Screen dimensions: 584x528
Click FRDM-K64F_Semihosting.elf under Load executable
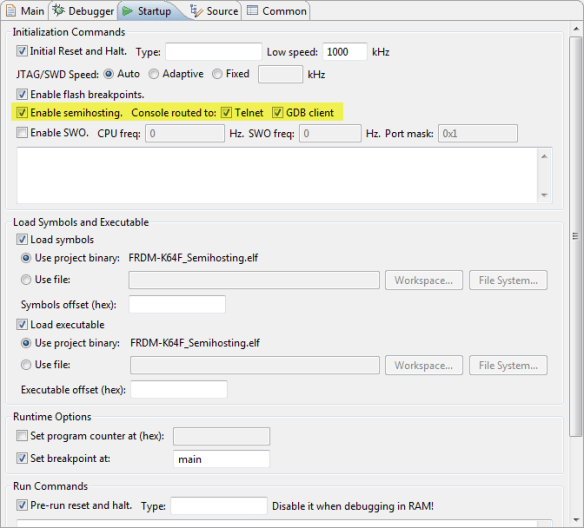195,343
